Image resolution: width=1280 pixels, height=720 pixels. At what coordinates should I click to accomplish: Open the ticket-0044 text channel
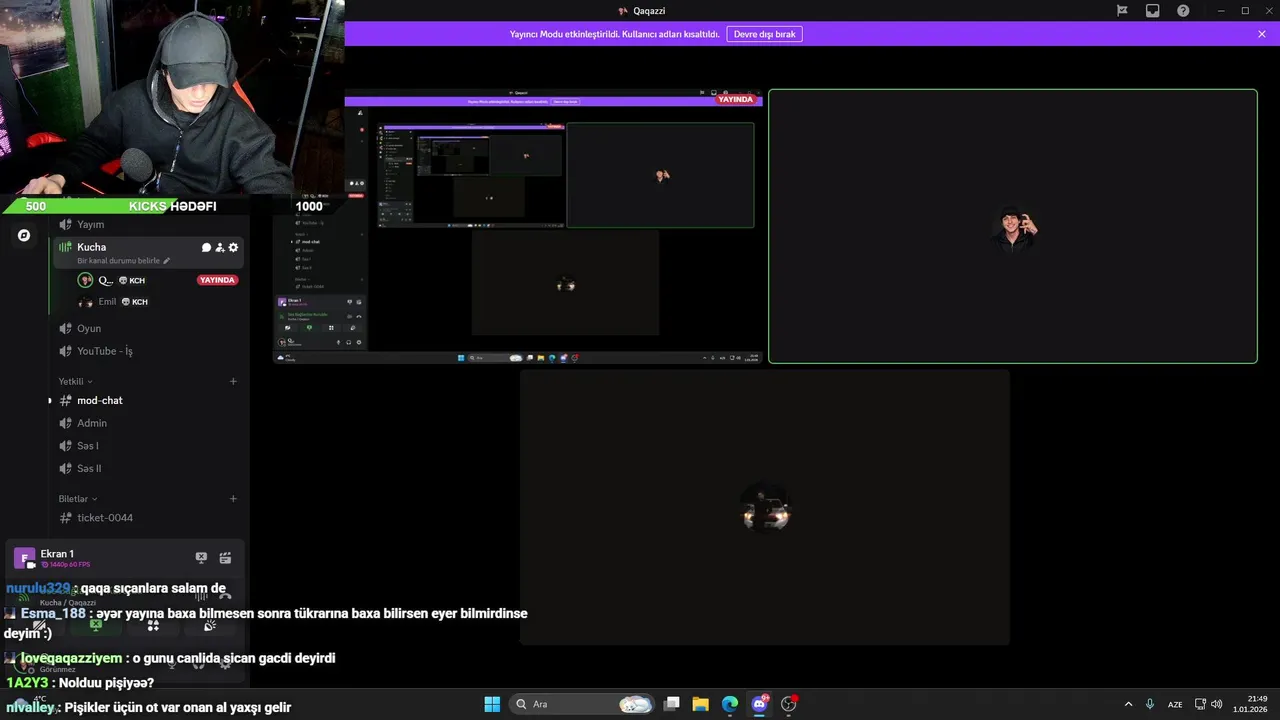pos(150,518)
